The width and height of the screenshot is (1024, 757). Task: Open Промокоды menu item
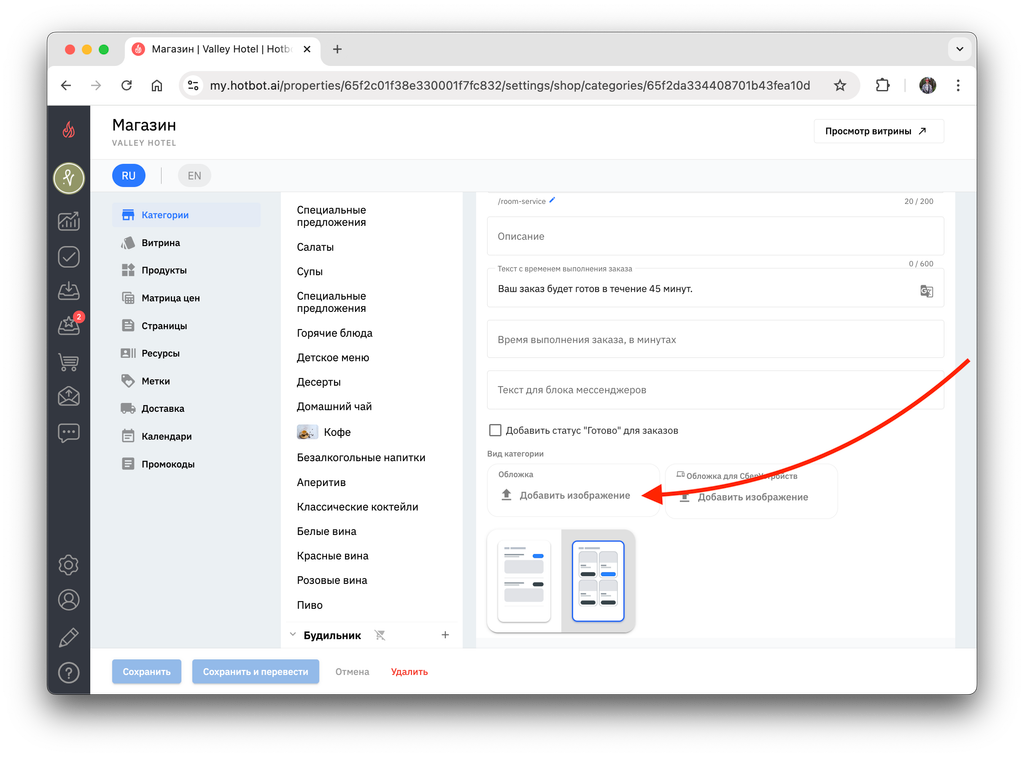pyautogui.click(x=186, y=464)
